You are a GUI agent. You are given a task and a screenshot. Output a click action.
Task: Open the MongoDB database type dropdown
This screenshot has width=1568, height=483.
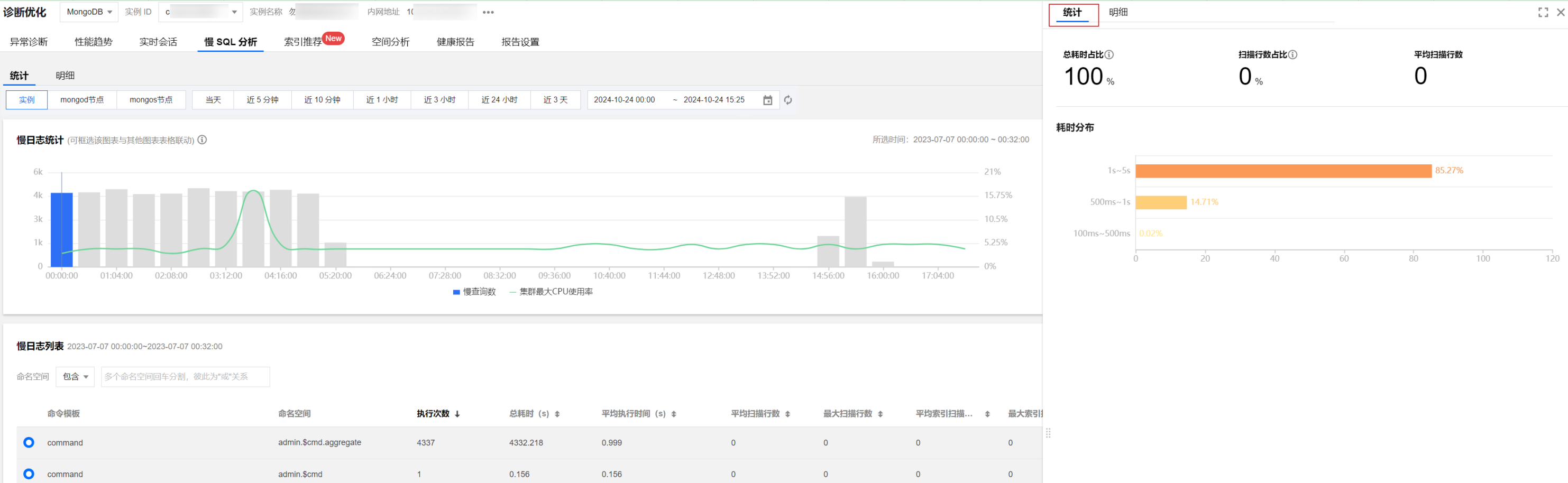[x=89, y=12]
